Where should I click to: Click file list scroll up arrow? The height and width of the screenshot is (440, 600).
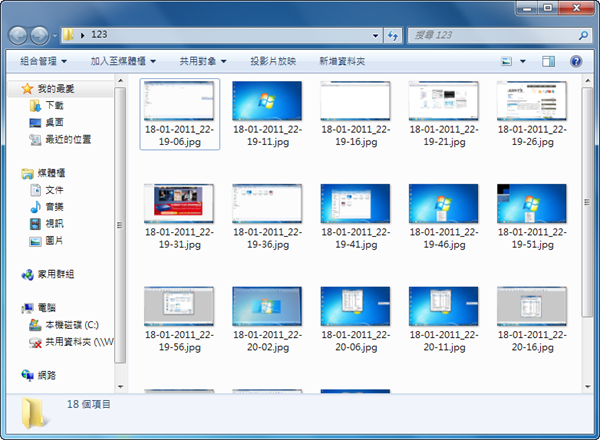587,81
